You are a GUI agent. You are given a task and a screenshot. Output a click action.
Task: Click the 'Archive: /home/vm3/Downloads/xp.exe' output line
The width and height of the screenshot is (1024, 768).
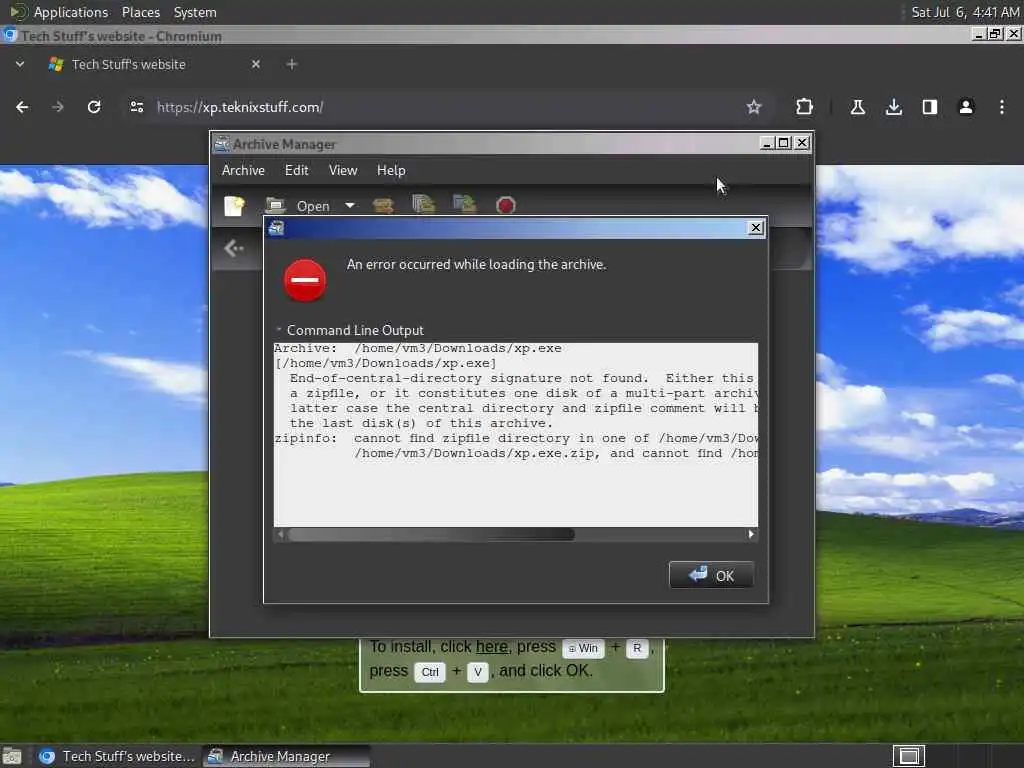(x=417, y=348)
